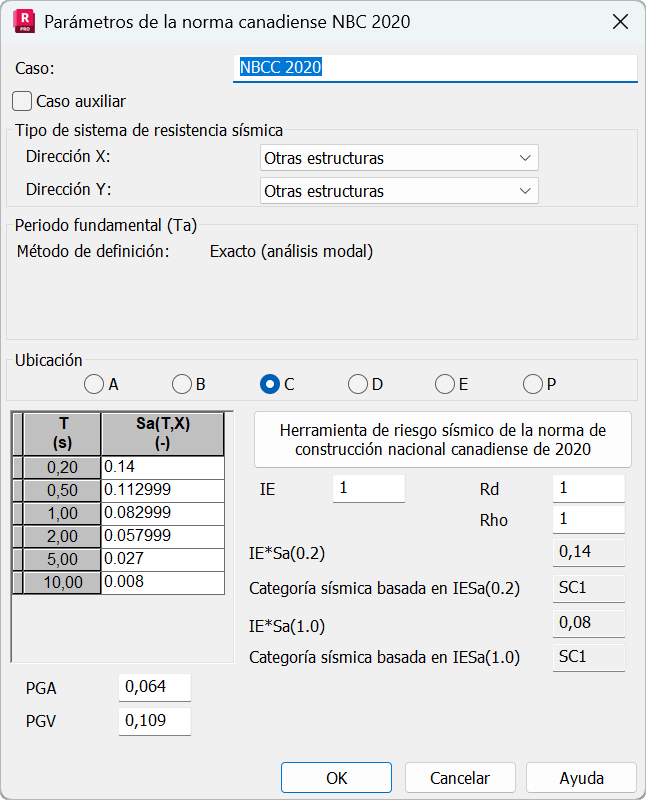Click the T row header 0,50
646x800 pixels.
coord(62,490)
